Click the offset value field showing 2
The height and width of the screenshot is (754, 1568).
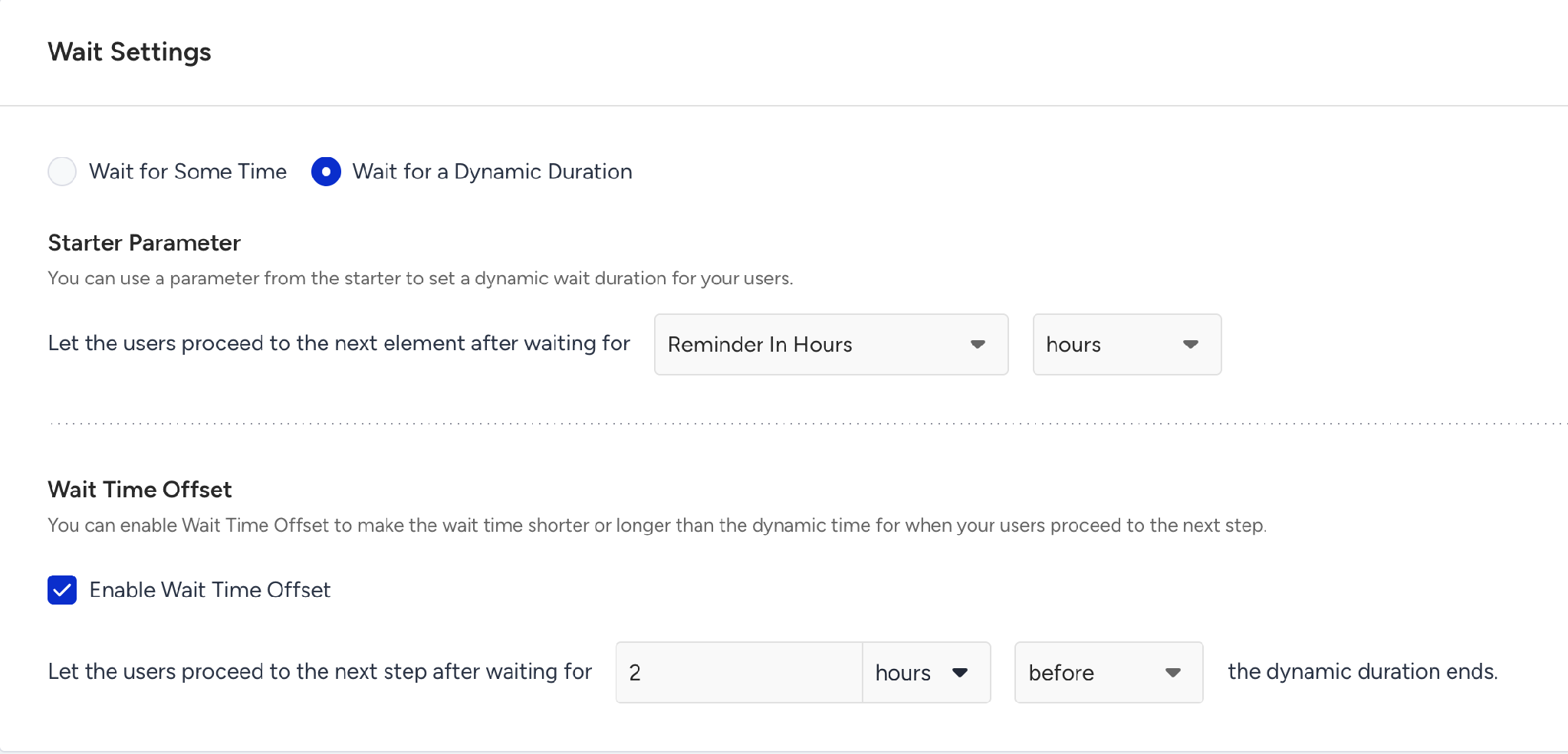739,672
